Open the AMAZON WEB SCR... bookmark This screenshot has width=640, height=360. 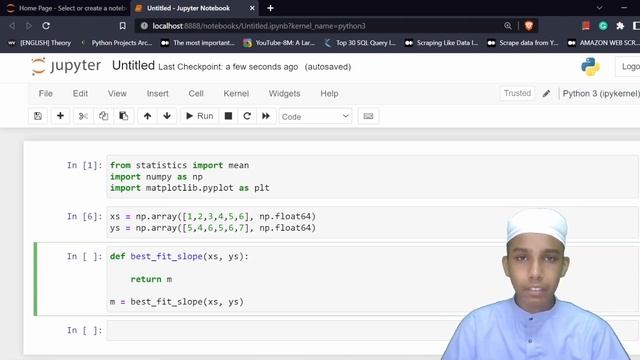click(604, 43)
